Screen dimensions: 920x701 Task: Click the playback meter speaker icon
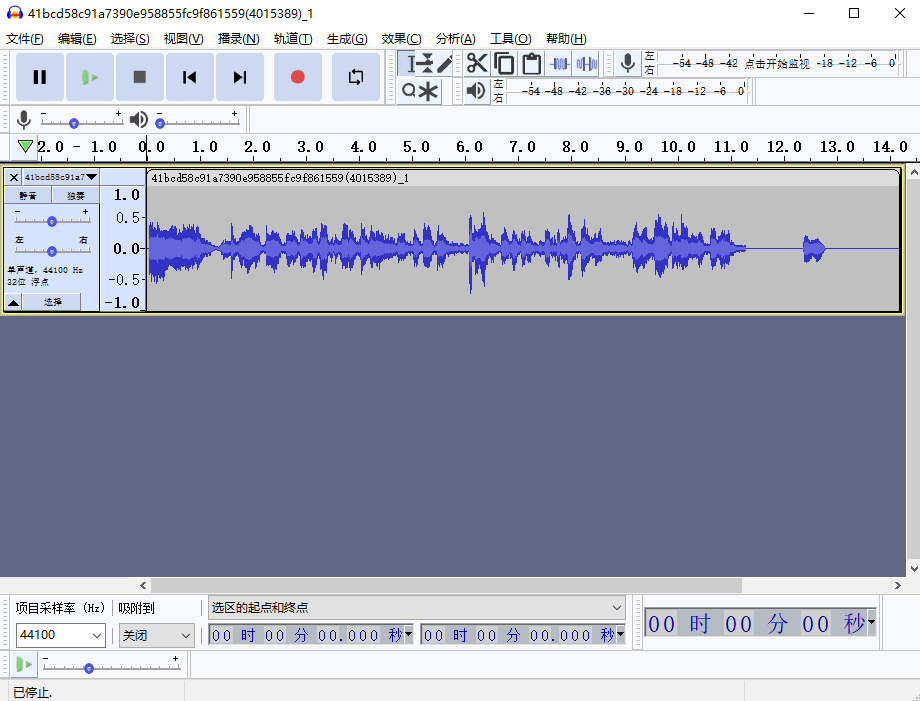pyautogui.click(x=476, y=90)
